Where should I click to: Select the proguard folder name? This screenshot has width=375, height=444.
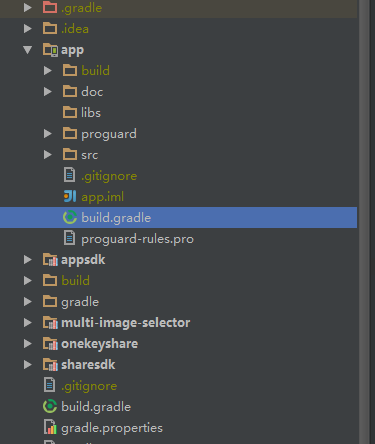[109, 134]
